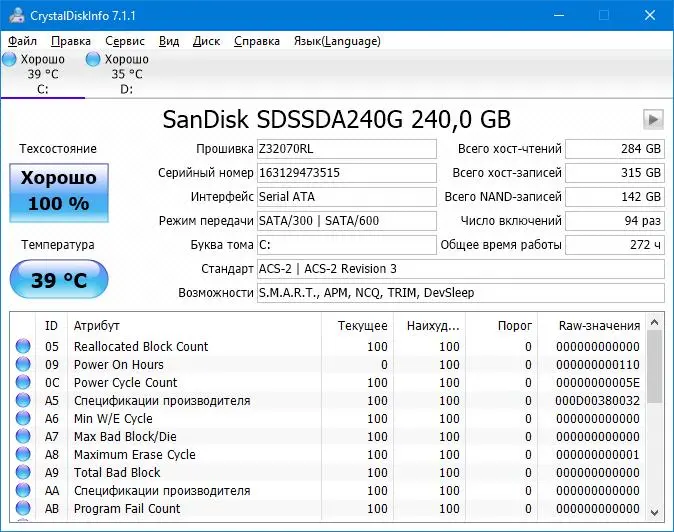
Task: Select drive D: status circle icon
Action: pyautogui.click(x=93, y=59)
